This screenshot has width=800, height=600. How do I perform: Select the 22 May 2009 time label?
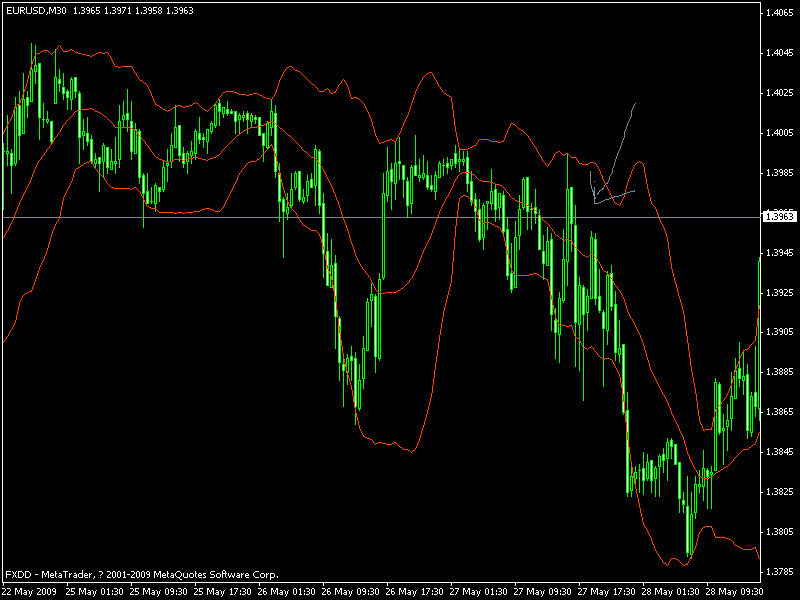(x=29, y=592)
